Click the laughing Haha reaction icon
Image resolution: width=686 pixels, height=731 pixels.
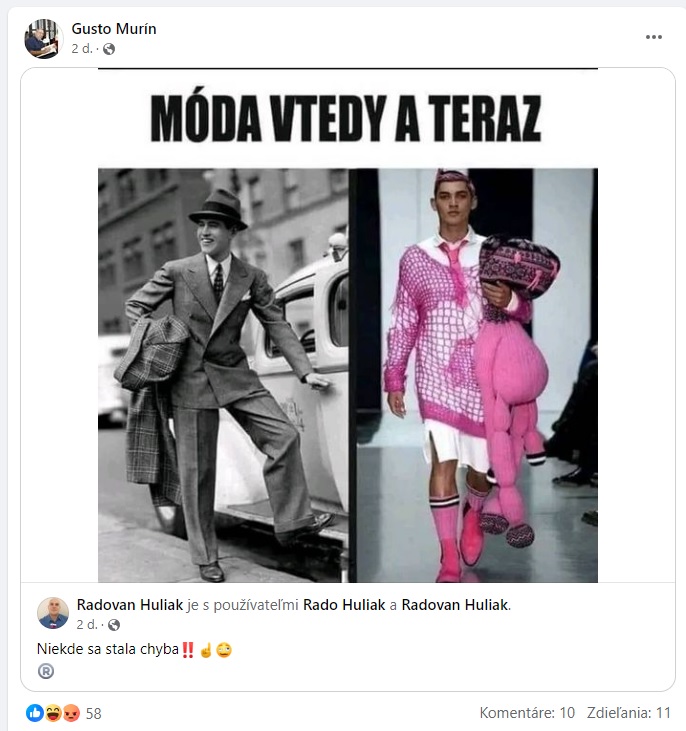click(53, 713)
